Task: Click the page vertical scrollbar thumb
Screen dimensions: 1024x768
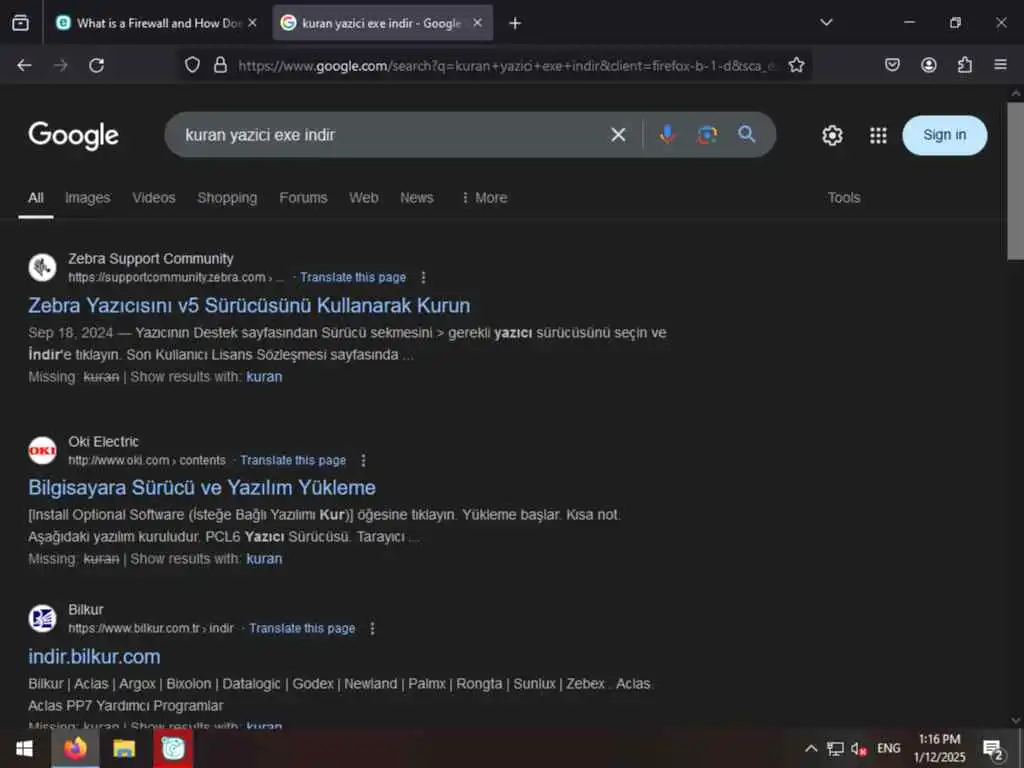Action: point(1016,181)
